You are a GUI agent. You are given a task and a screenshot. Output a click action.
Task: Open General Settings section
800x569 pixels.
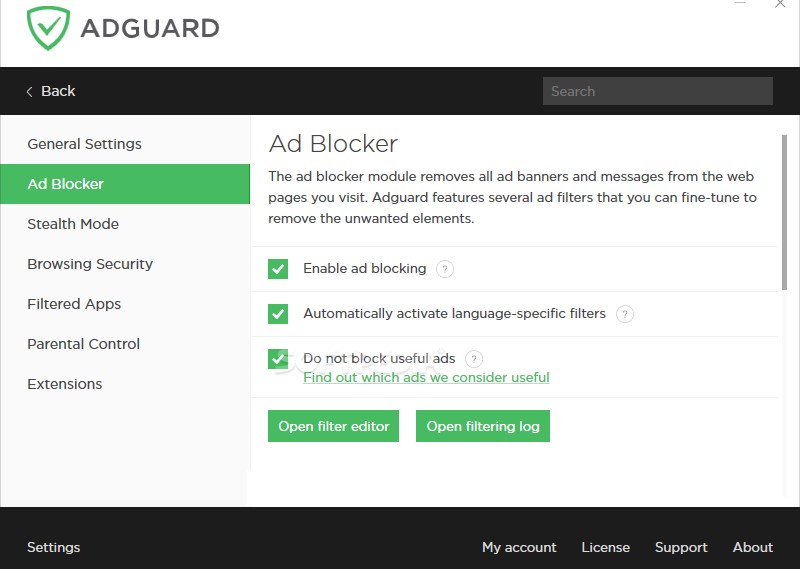point(125,144)
